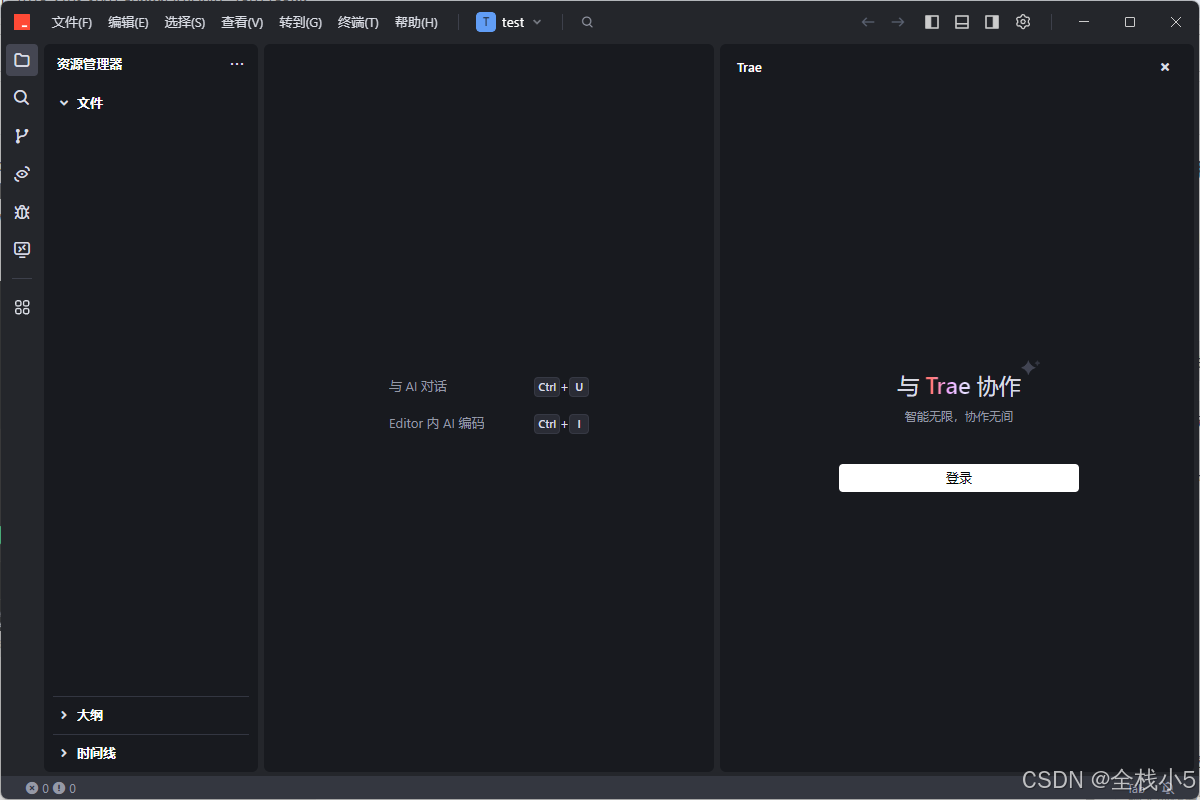Go forward with the right arrow
The width and height of the screenshot is (1200, 800).
pyautogui.click(x=898, y=22)
